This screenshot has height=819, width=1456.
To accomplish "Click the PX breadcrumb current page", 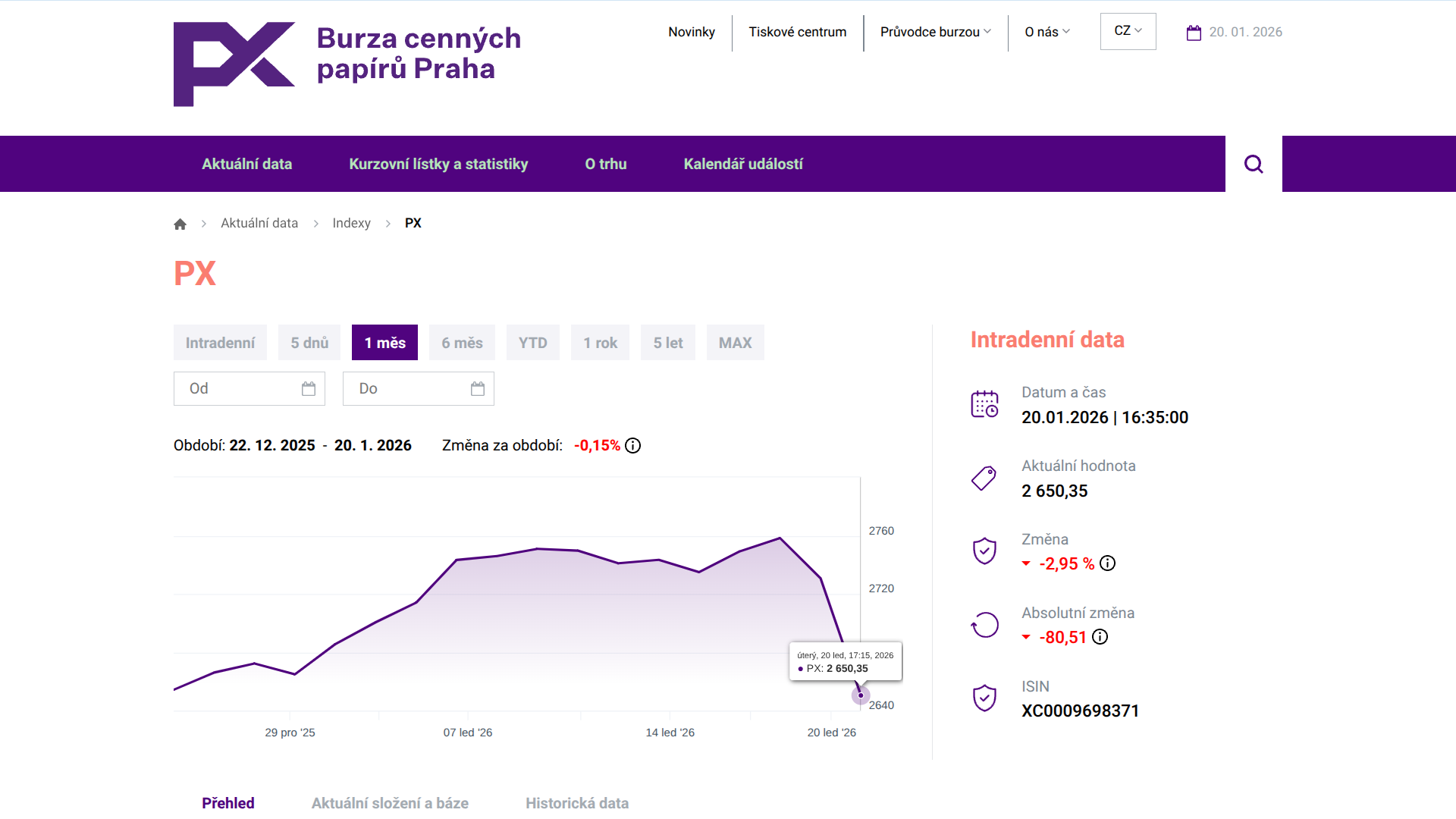I will tap(413, 223).
